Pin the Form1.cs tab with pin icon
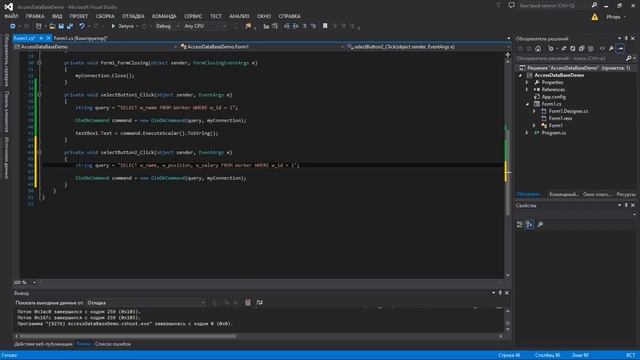The image size is (640, 360). click(x=41, y=38)
